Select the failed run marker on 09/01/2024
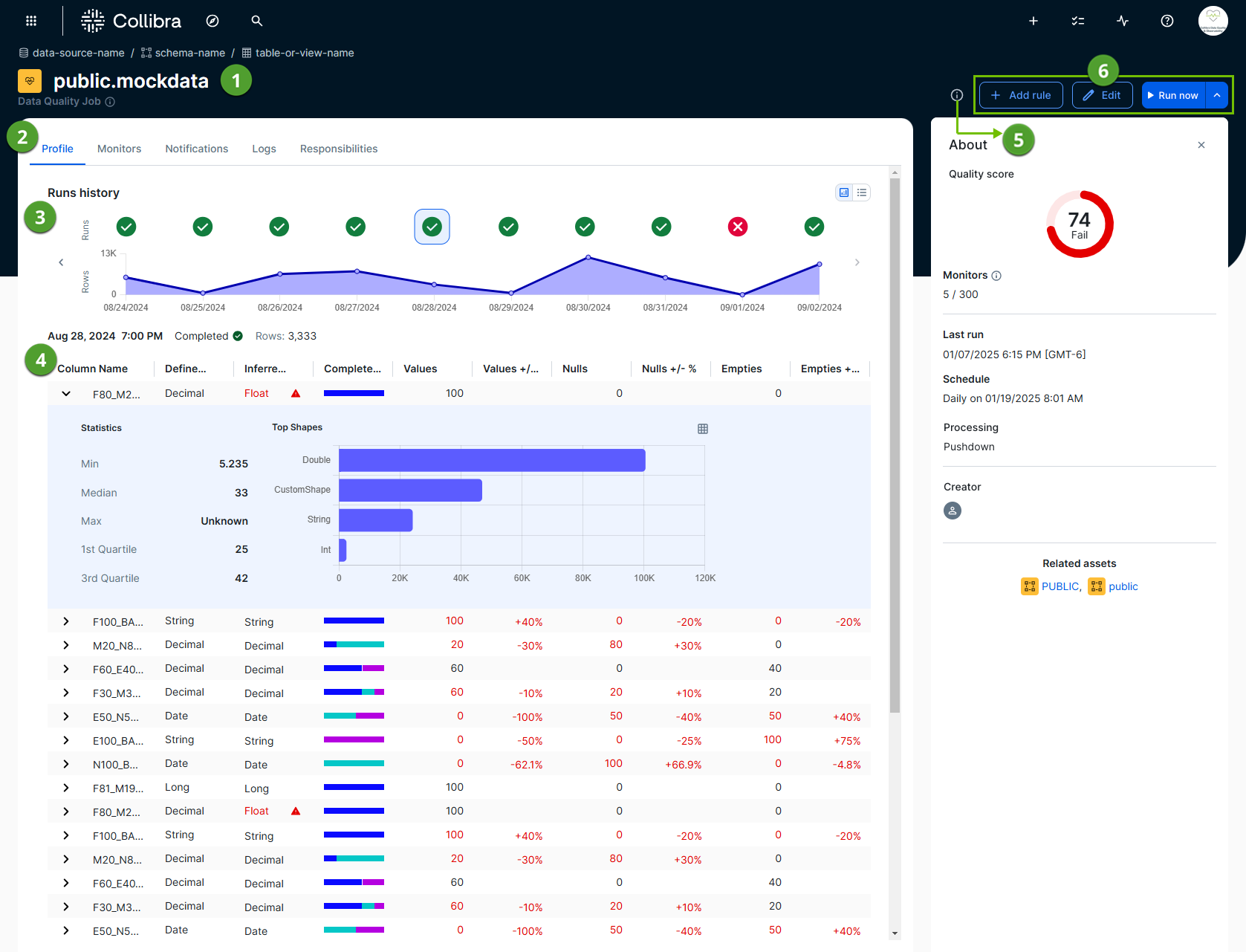The image size is (1246, 952). coord(738,227)
